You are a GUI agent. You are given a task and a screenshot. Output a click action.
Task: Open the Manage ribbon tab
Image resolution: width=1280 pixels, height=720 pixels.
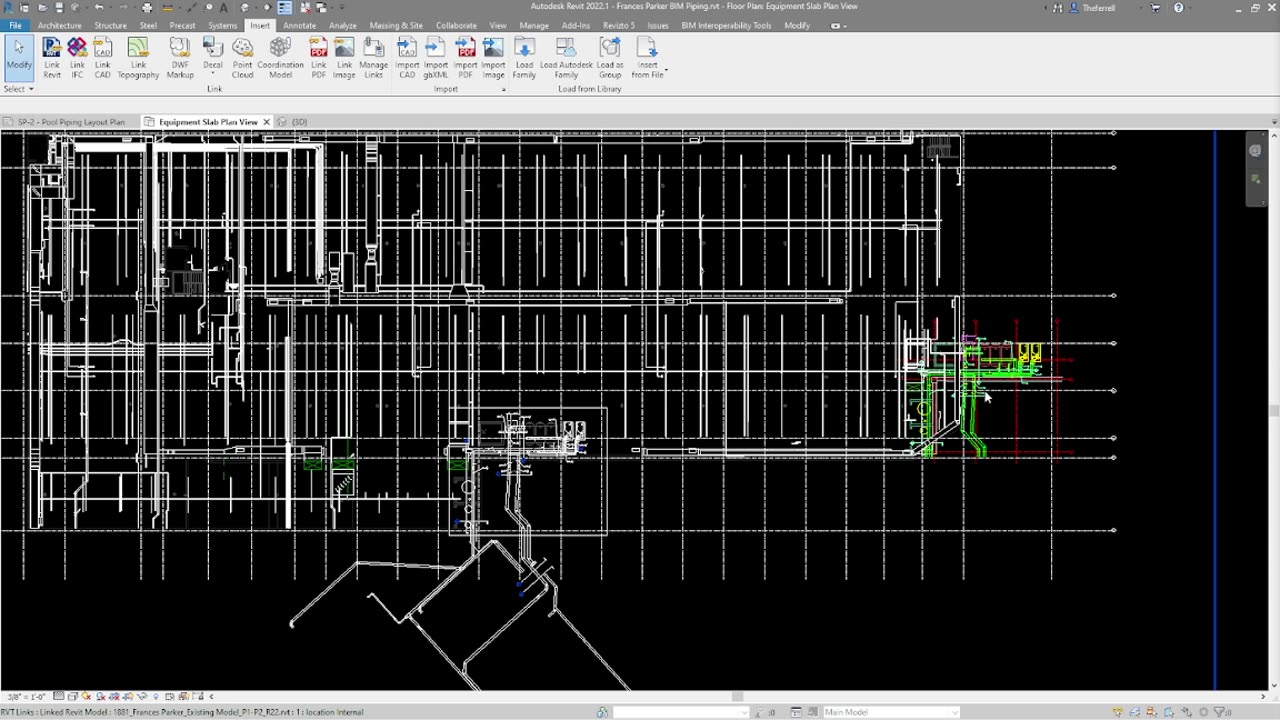tap(533, 25)
